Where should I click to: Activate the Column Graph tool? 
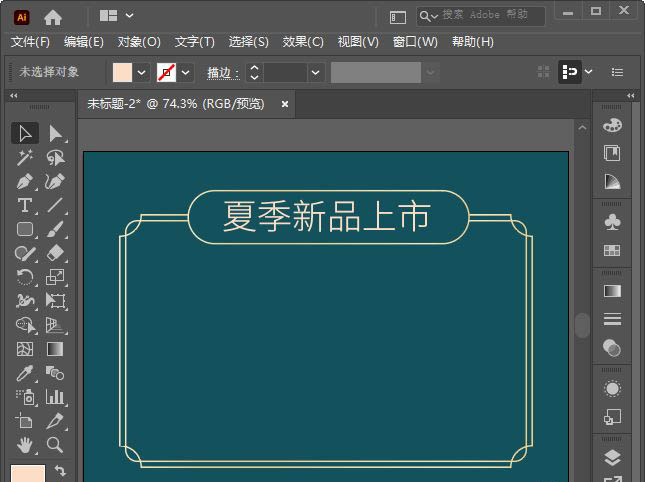[x=56, y=397]
